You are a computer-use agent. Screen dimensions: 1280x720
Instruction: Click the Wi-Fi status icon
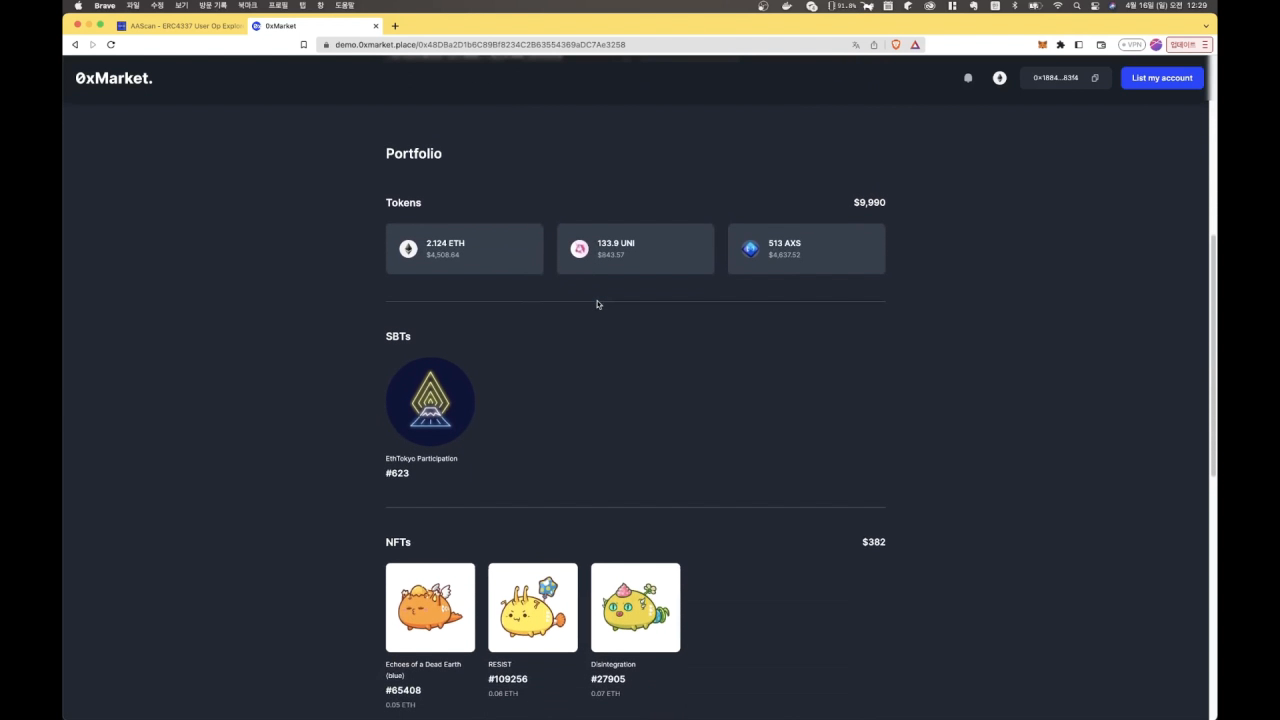pyautogui.click(x=1058, y=6)
